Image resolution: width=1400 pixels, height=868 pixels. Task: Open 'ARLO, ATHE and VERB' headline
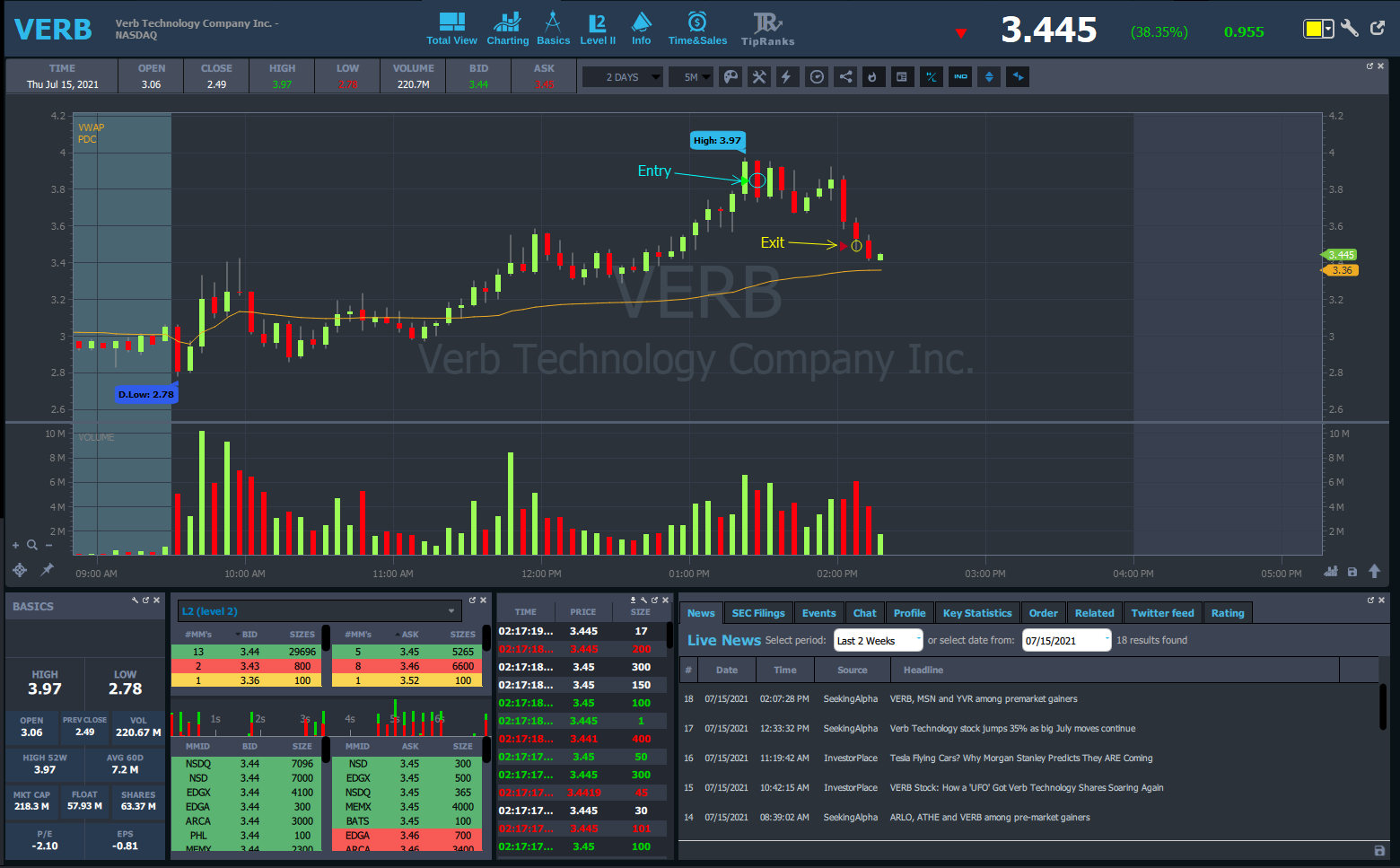click(x=990, y=818)
